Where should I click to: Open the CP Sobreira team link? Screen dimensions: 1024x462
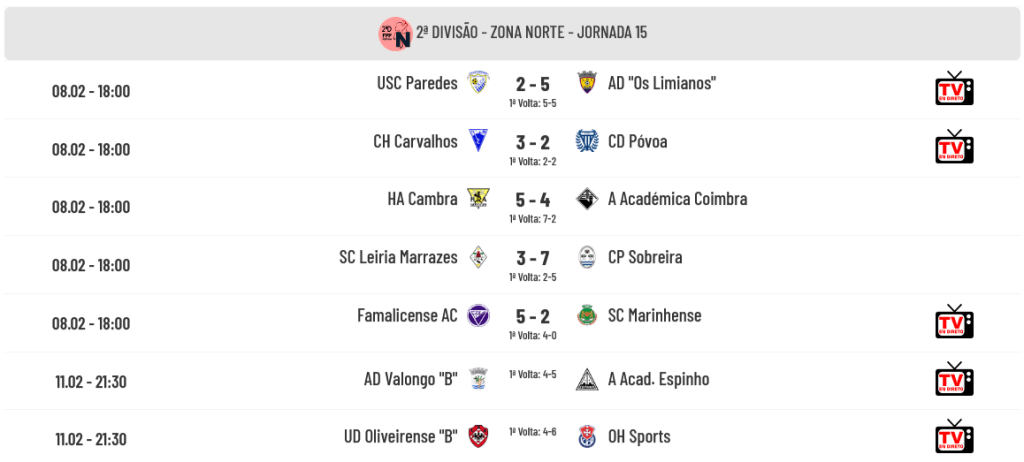point(645,257)
